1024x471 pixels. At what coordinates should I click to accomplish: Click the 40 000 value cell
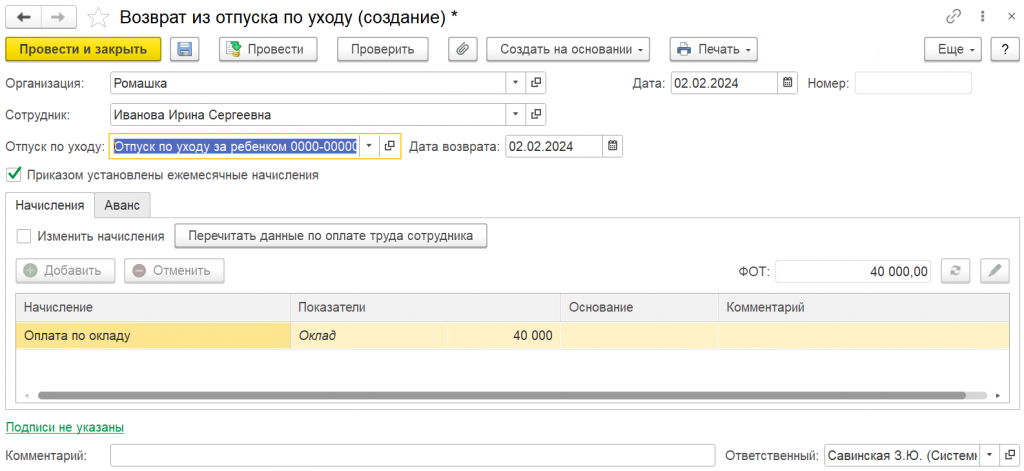tap(504, 336)
